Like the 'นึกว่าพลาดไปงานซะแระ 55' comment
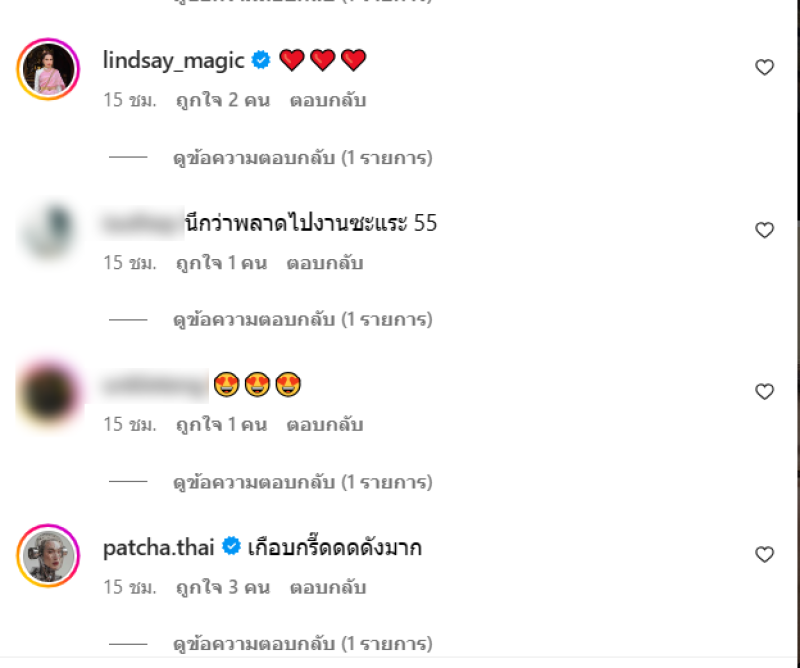The image size is (800, 668). tap(764, 230)
